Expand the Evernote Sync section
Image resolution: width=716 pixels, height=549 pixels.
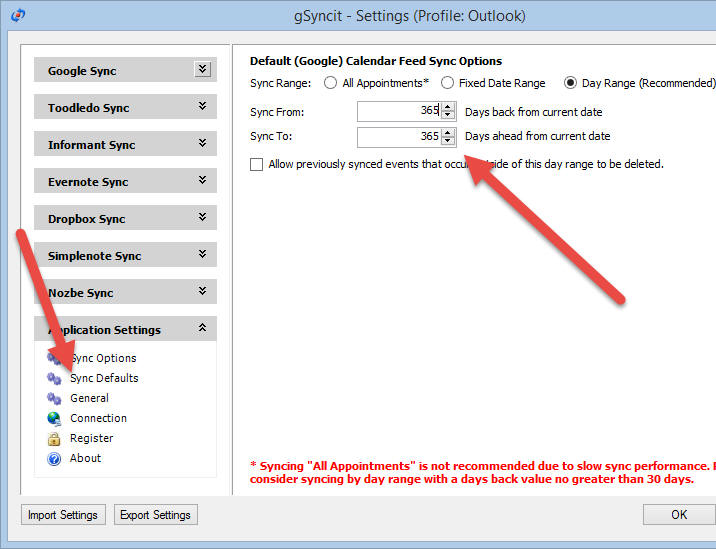point(202,180)
